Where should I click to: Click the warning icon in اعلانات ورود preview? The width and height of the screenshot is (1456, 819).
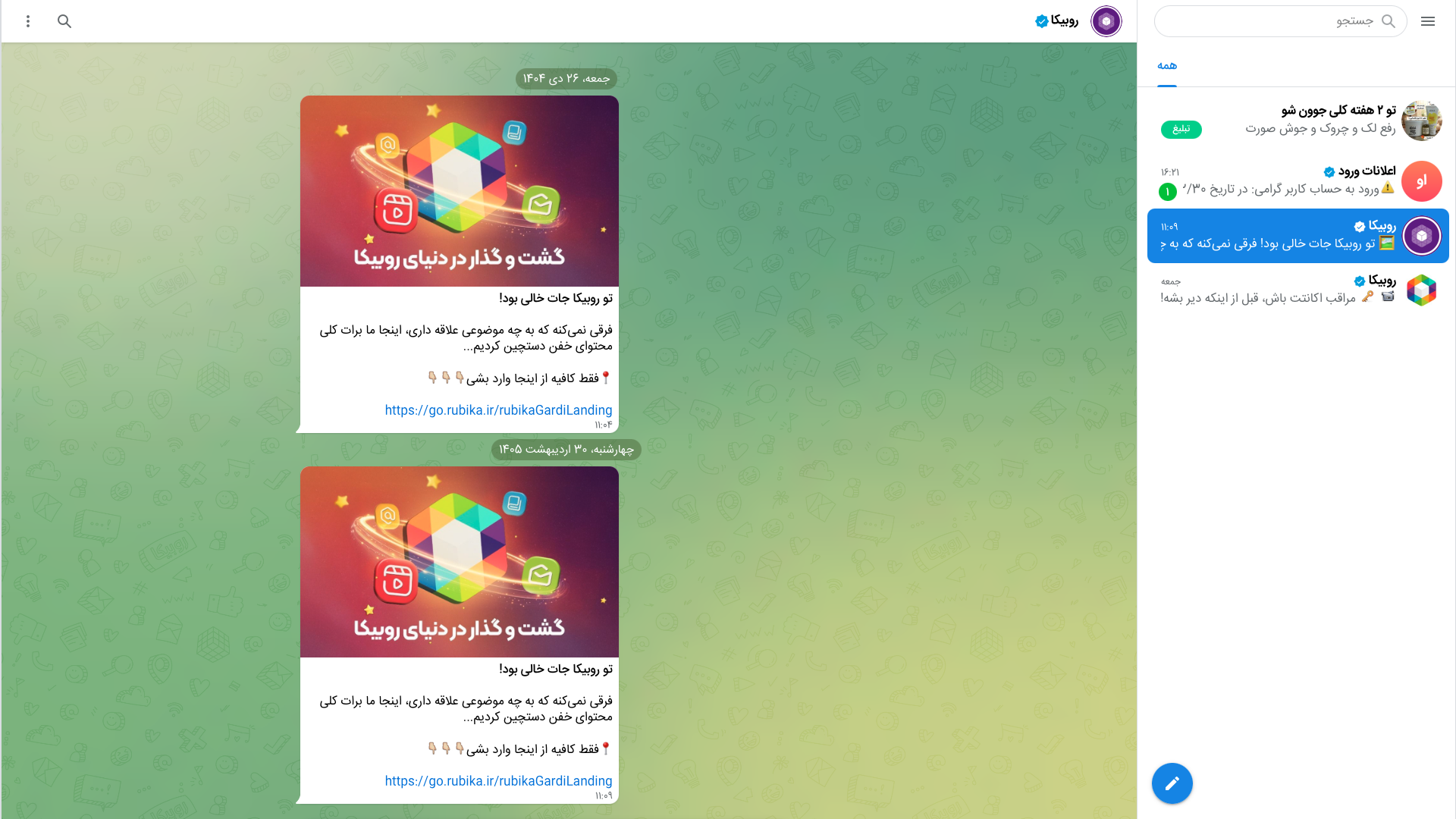click(1388, 188)
